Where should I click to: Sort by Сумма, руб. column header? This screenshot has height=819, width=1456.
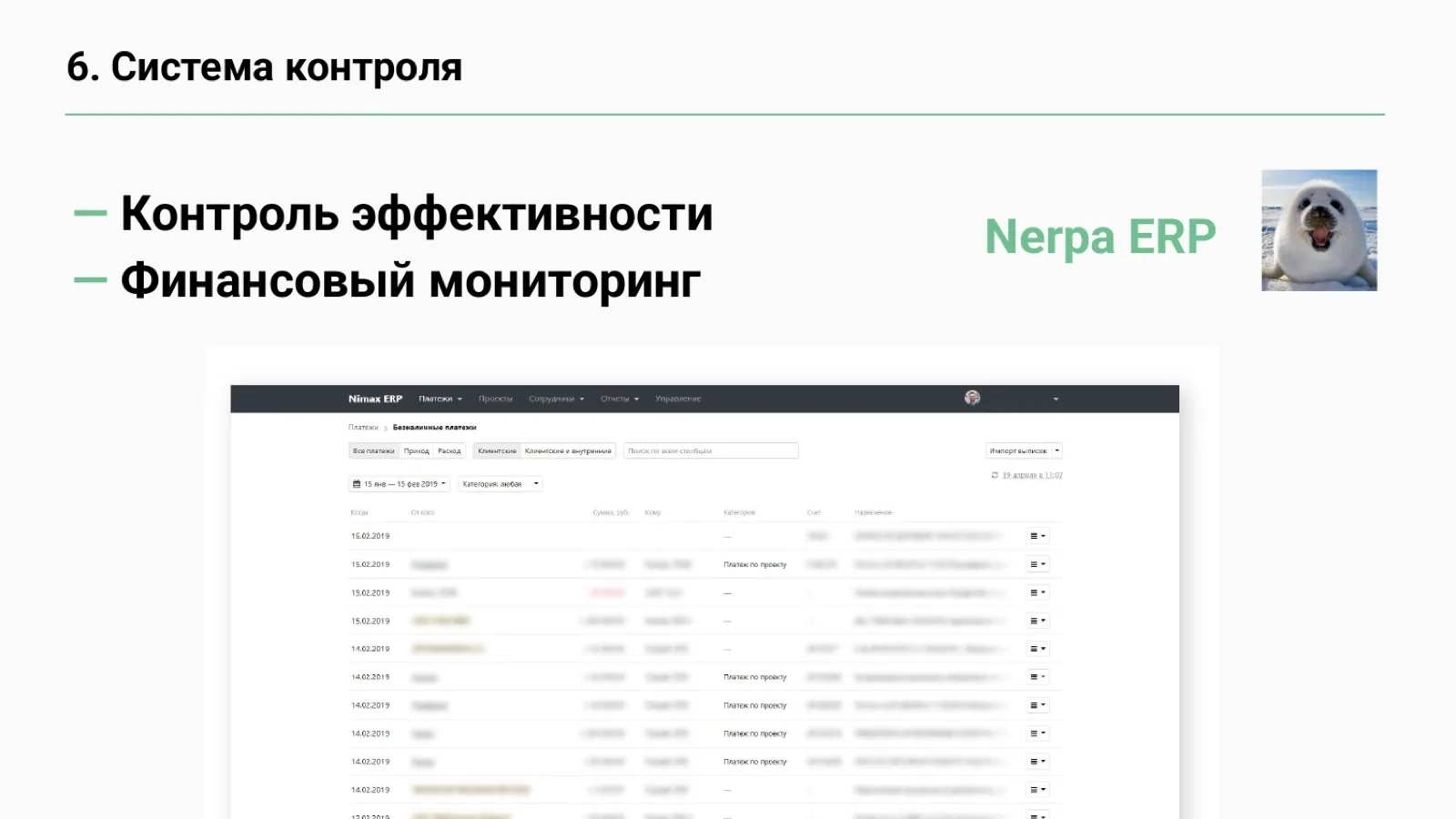click(x=611, y=512)
